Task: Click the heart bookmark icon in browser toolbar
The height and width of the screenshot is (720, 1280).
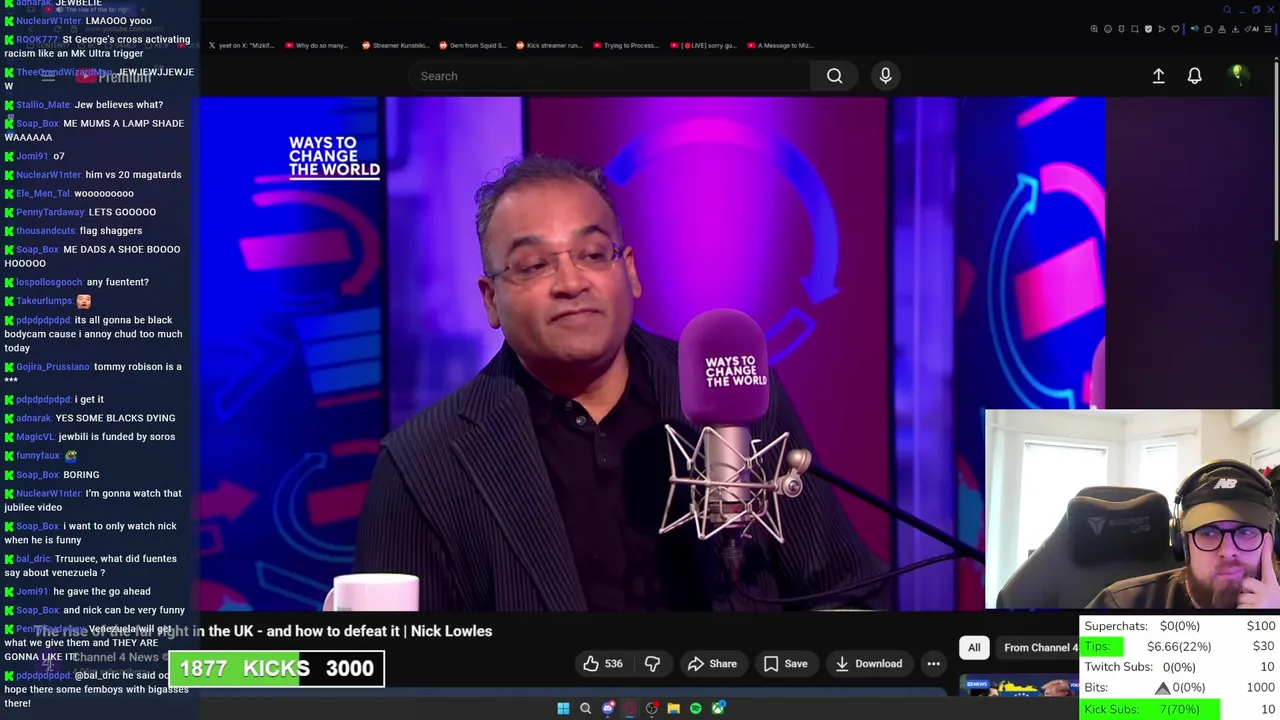Action: click(1175, 29)
